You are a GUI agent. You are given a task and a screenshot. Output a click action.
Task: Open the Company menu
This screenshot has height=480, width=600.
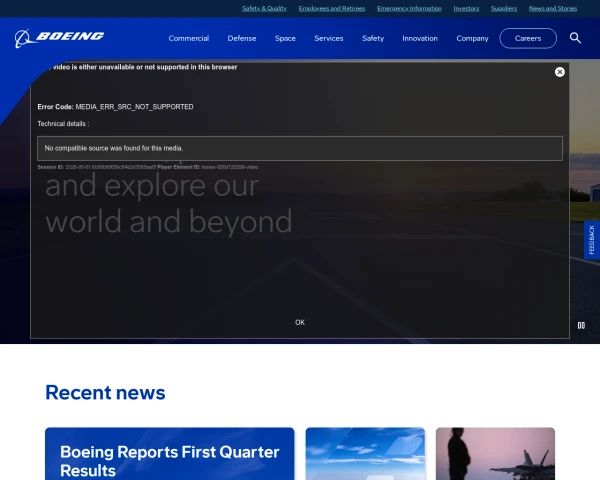click(472, 38)
